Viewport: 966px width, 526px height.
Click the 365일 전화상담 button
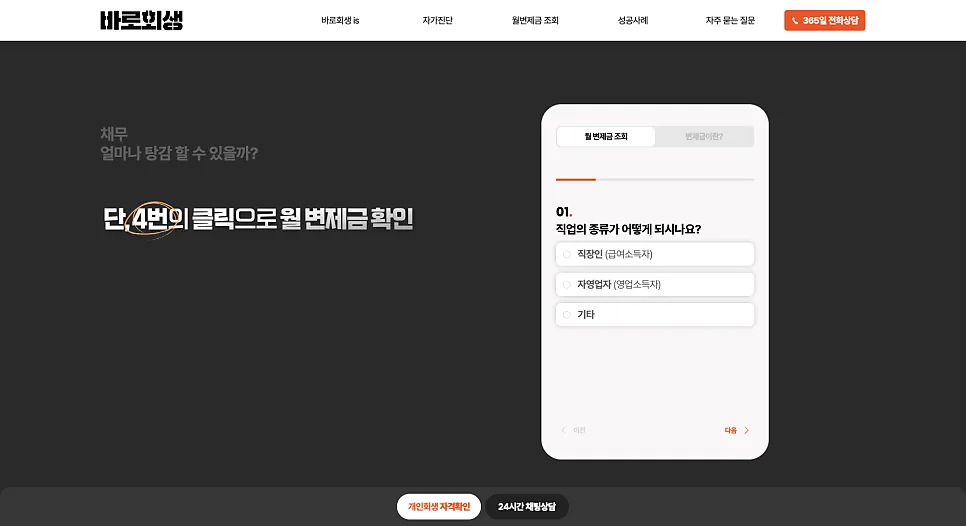tap(824, 20)
